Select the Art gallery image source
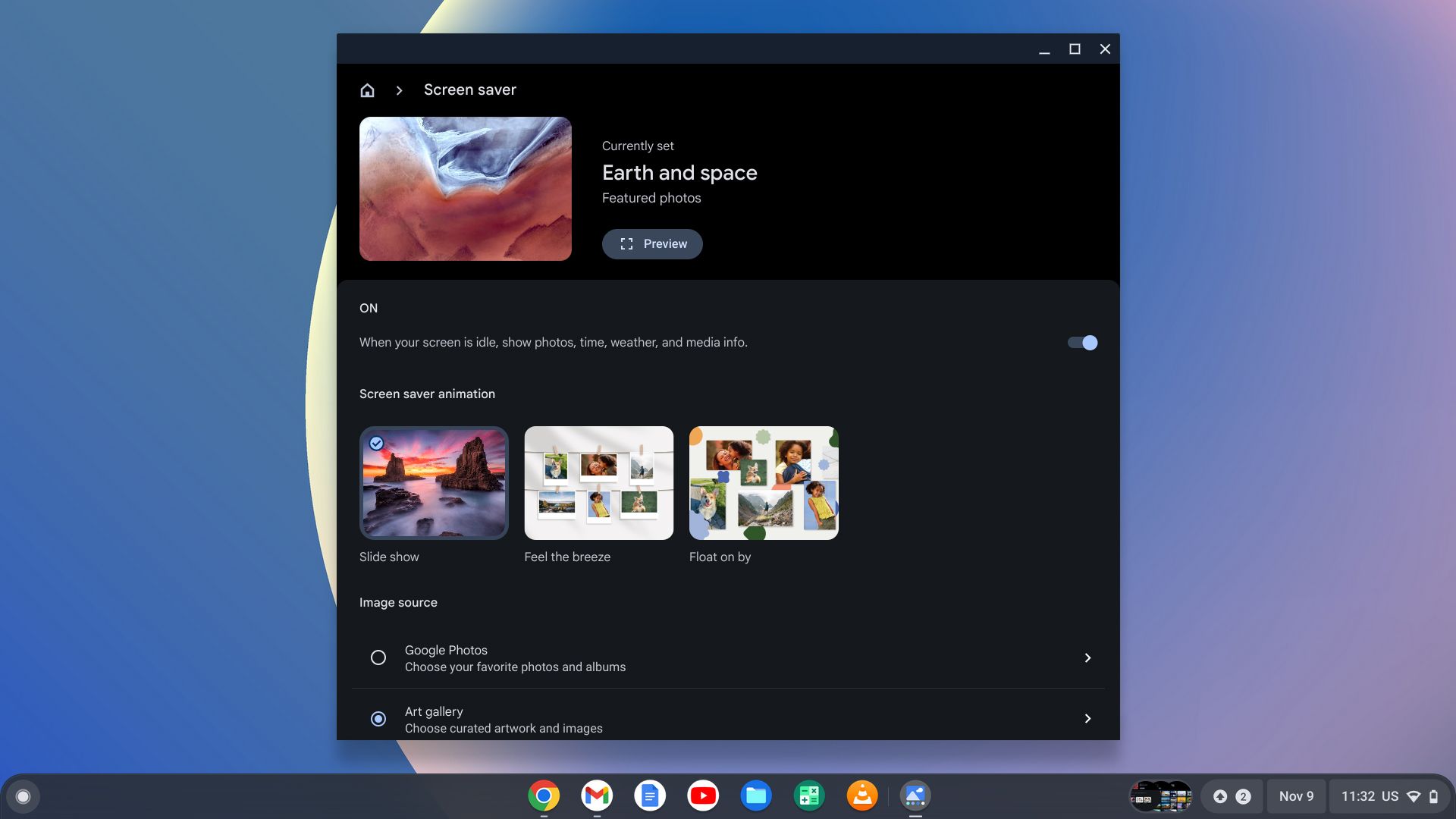The image size is (1456, 819). click(x=378, y=718)
